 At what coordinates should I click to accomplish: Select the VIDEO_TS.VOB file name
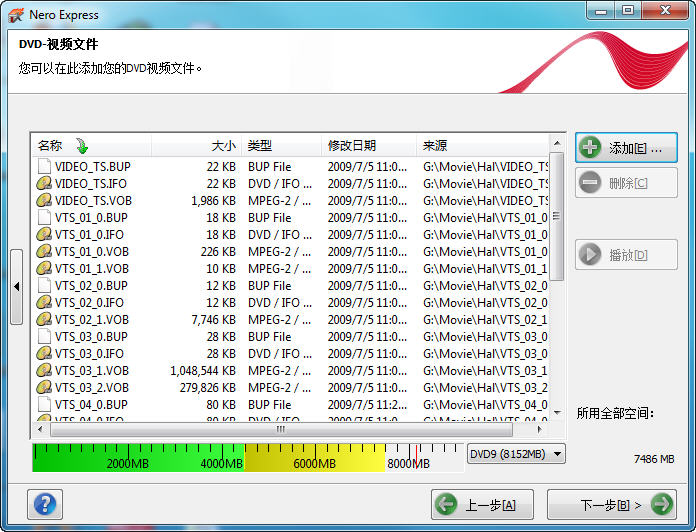coord(93,201)
